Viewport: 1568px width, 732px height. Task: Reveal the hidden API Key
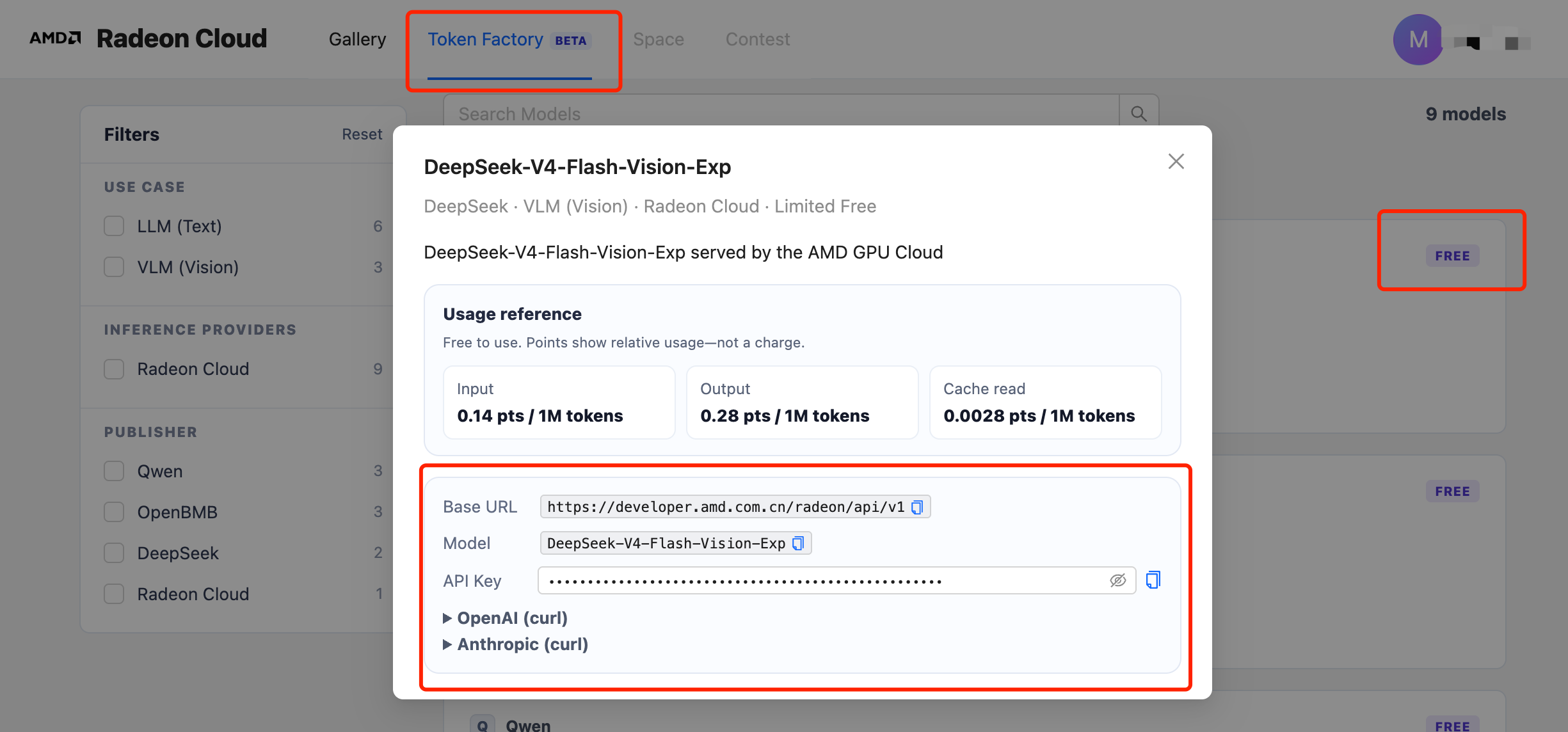(x=1117, y=580)
